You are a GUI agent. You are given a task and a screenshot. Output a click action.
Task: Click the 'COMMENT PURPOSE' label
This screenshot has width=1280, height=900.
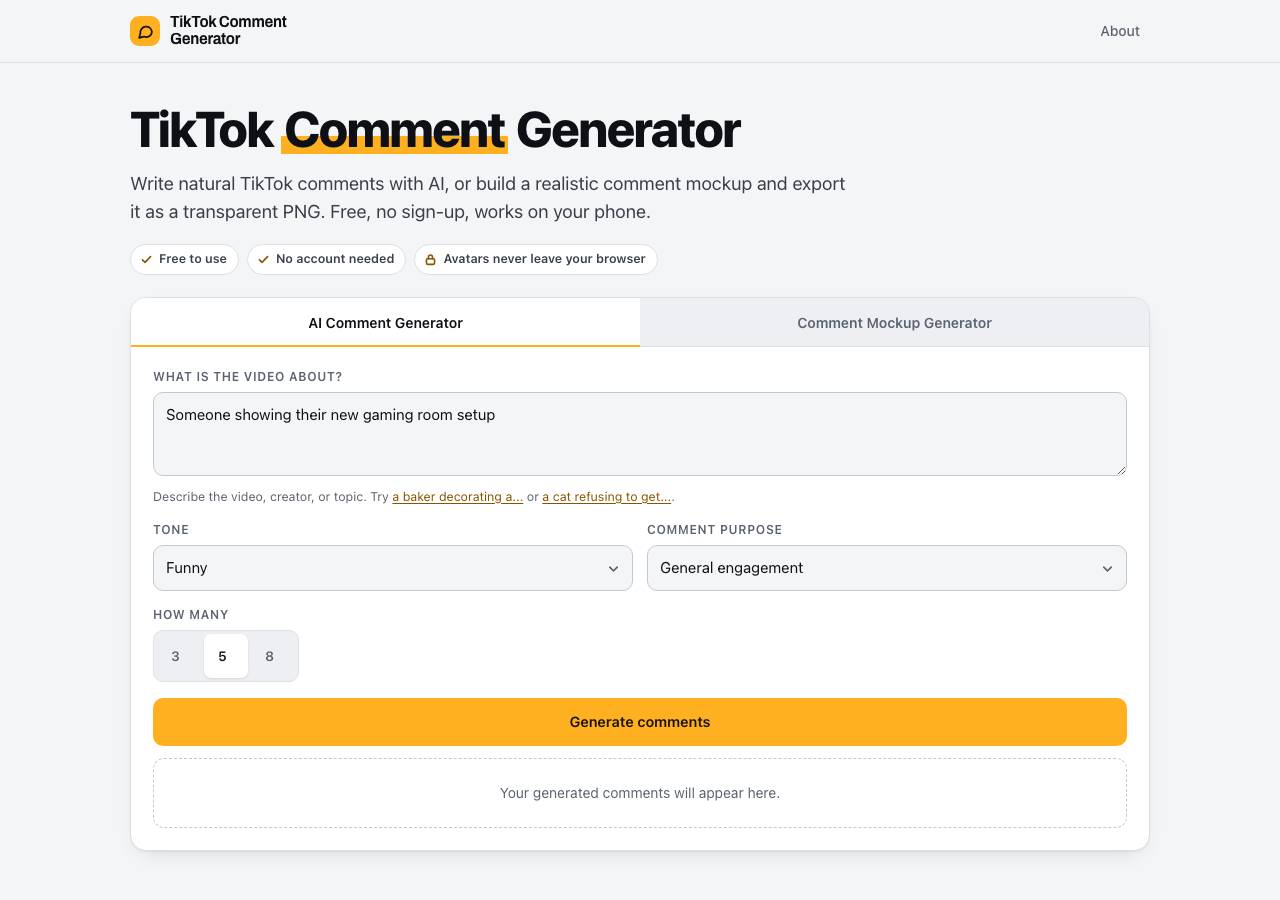pos(715,530)
